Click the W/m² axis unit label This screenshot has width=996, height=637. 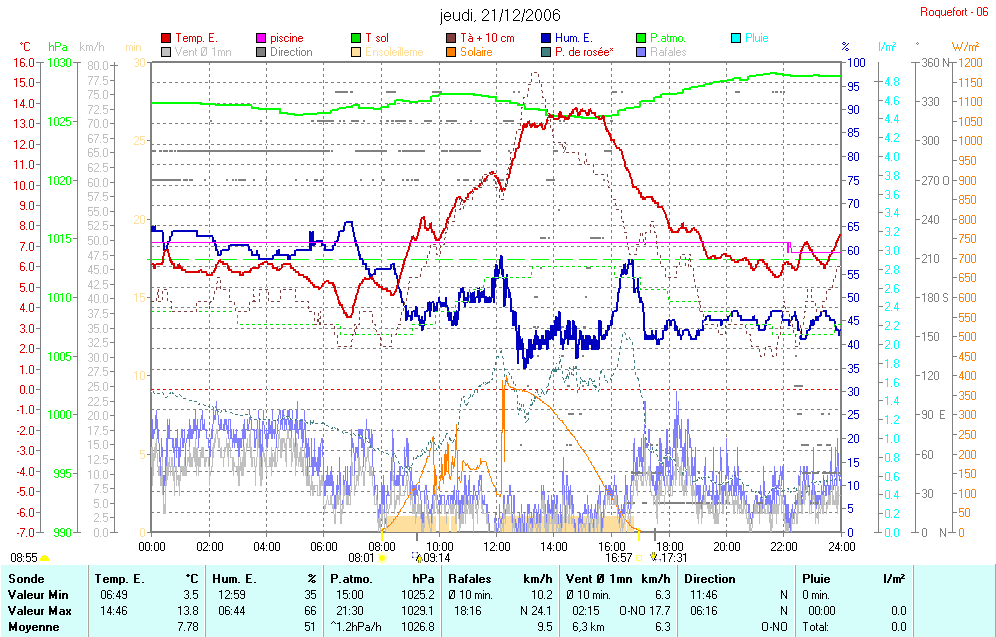tap(966, 47)
